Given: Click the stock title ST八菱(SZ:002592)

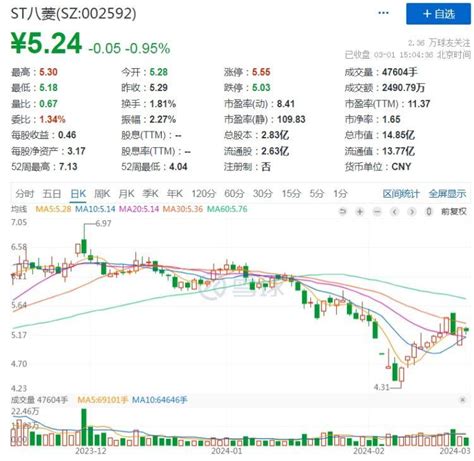Looking at the screenshot, I should 73,14.
